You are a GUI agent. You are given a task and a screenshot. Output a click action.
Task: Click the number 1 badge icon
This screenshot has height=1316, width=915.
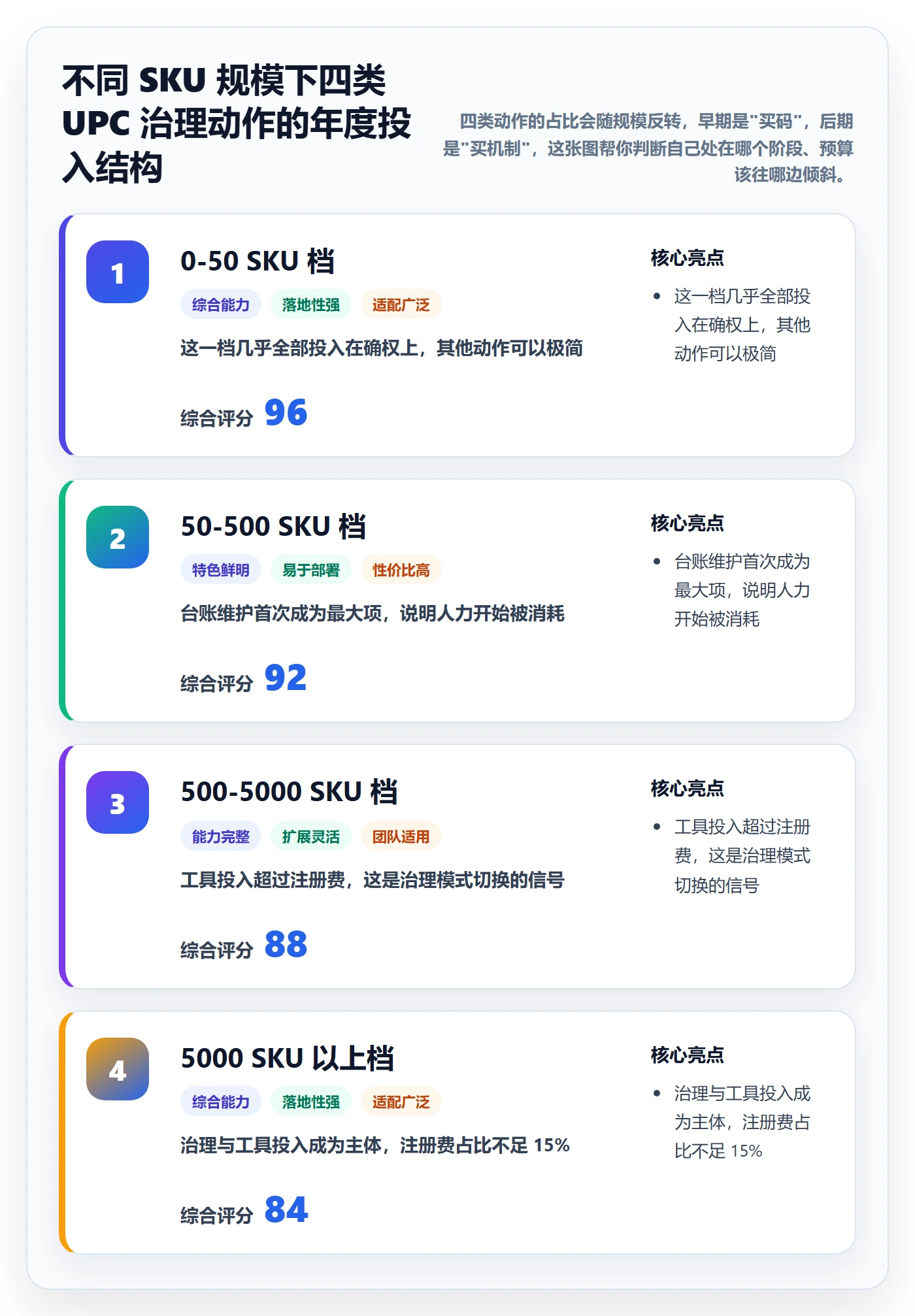pos(118,272)
